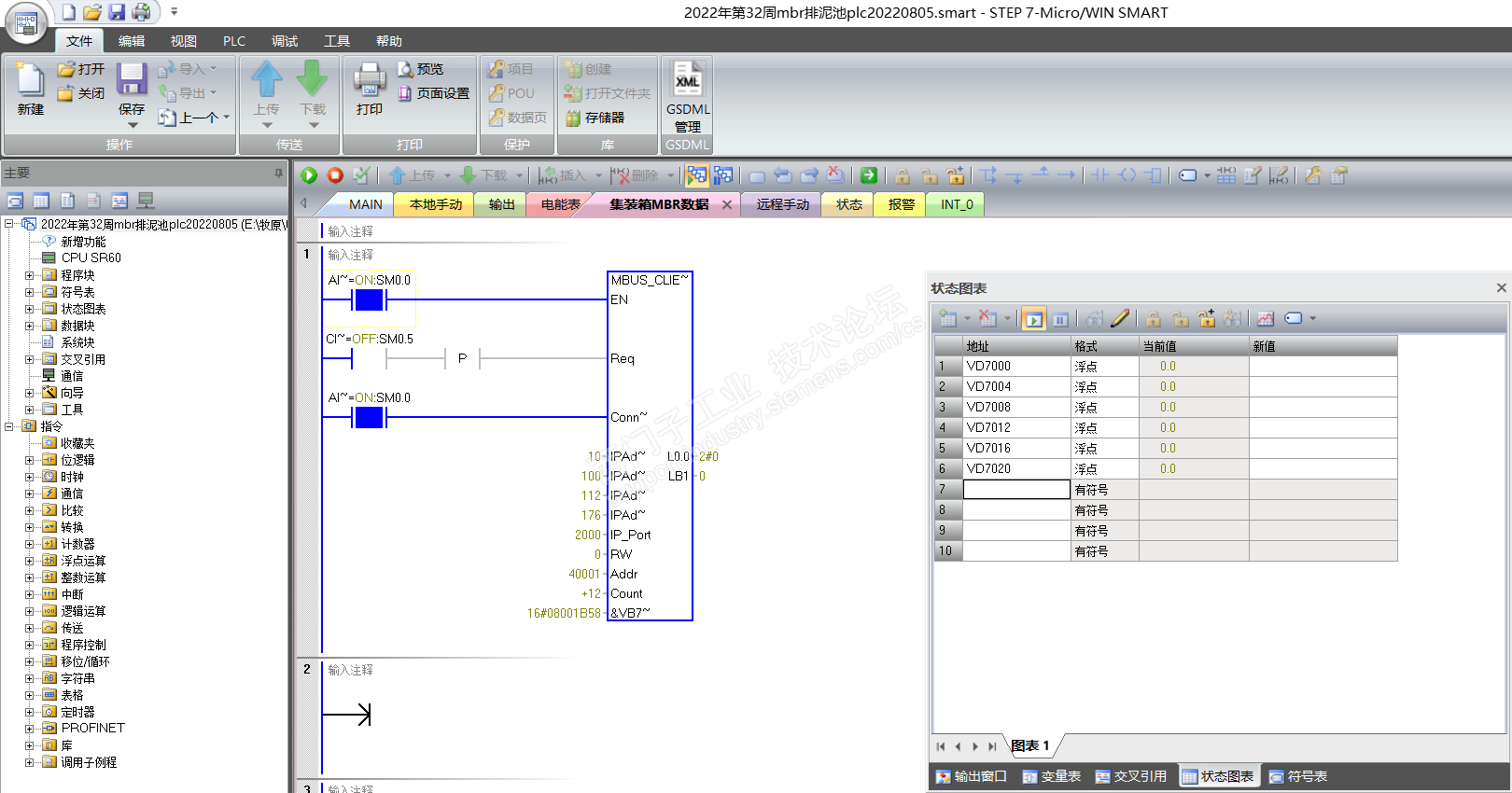Screen dimensions: 1512x793
Task: Switch to the MAIN program tab
Action: click(365, 204)
